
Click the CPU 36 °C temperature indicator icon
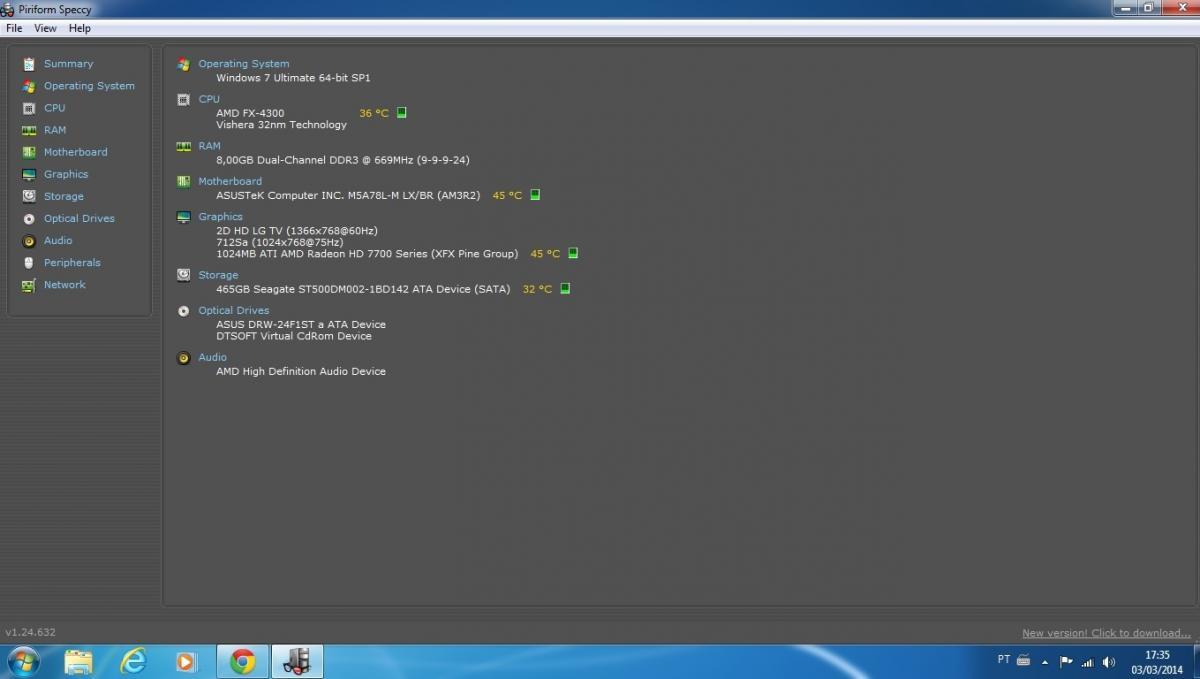(401, 113)
